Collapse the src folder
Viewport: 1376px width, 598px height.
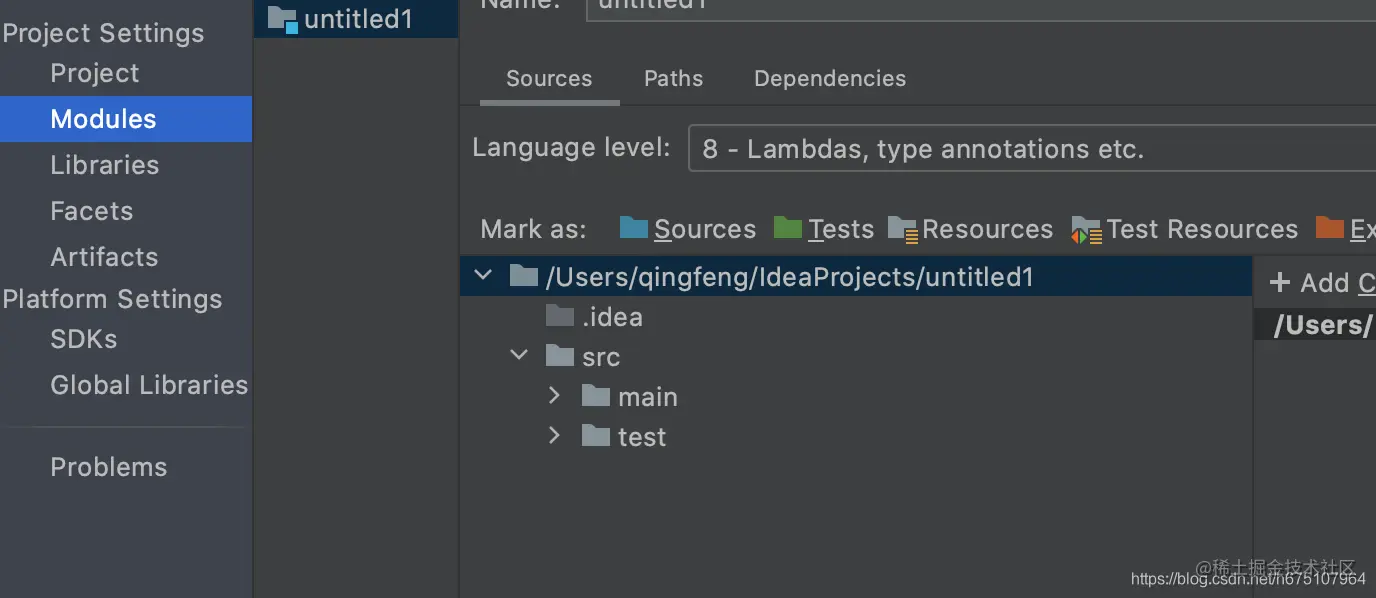point(519,355)
